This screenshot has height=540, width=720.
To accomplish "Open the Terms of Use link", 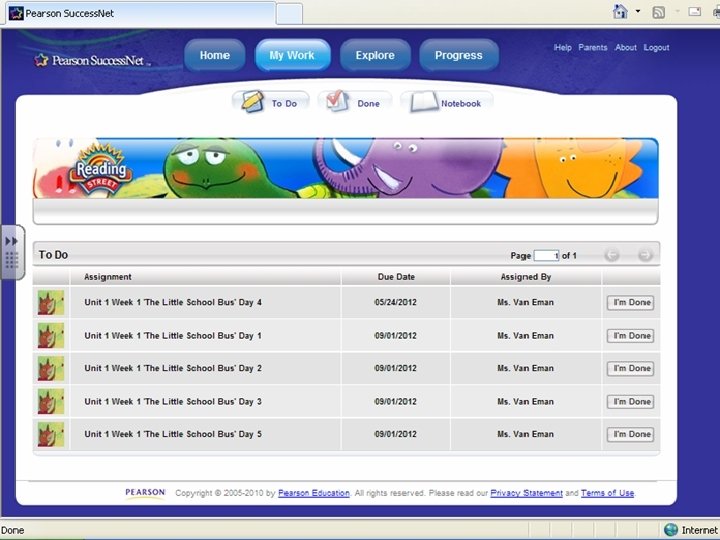I will pyautogui.click(x=608, y=493).
